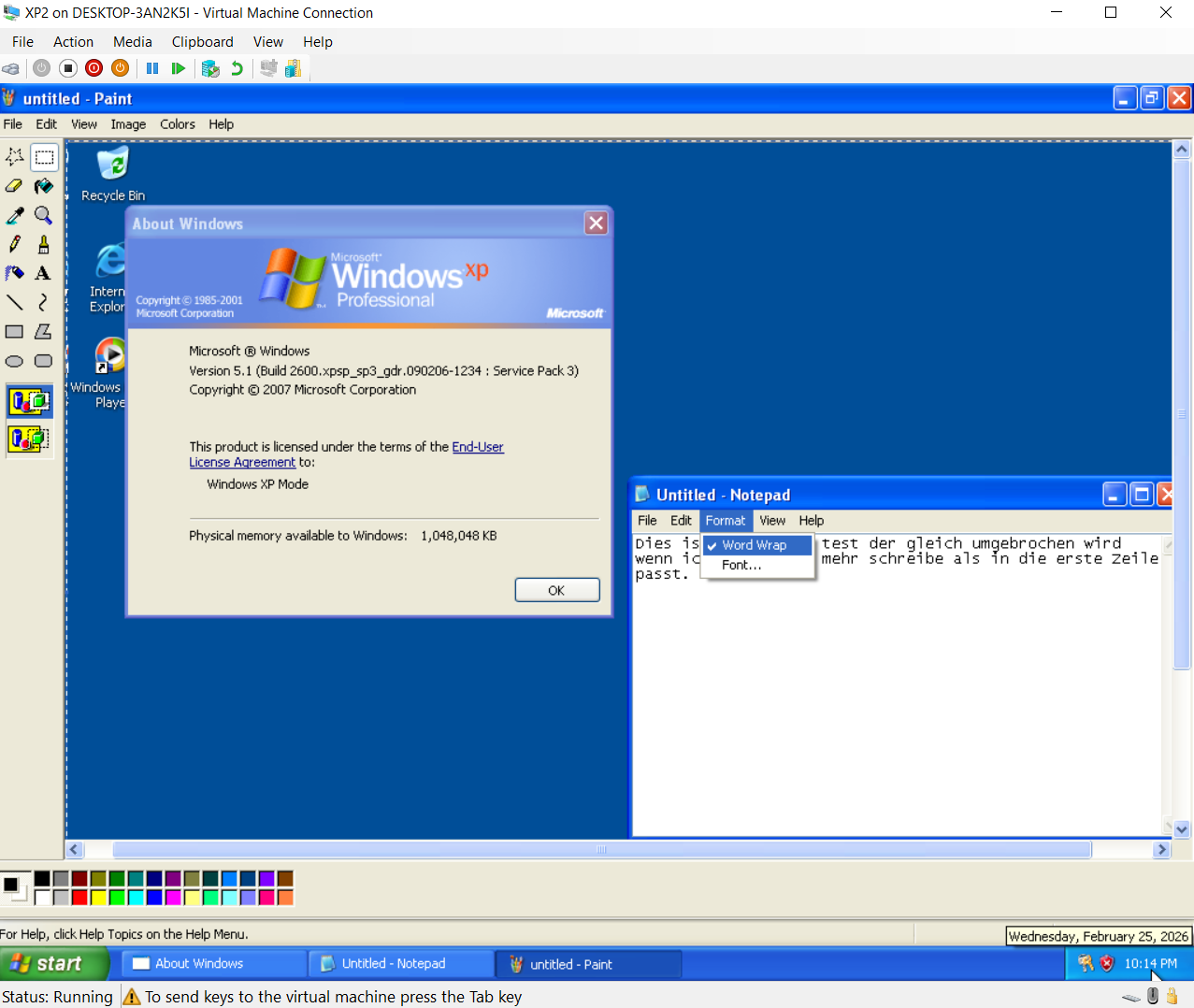Image resolution: width=1194 pixels, height=1008 pixels.
Task: Click the red security shield tray icon
Action: [1107, 963]
